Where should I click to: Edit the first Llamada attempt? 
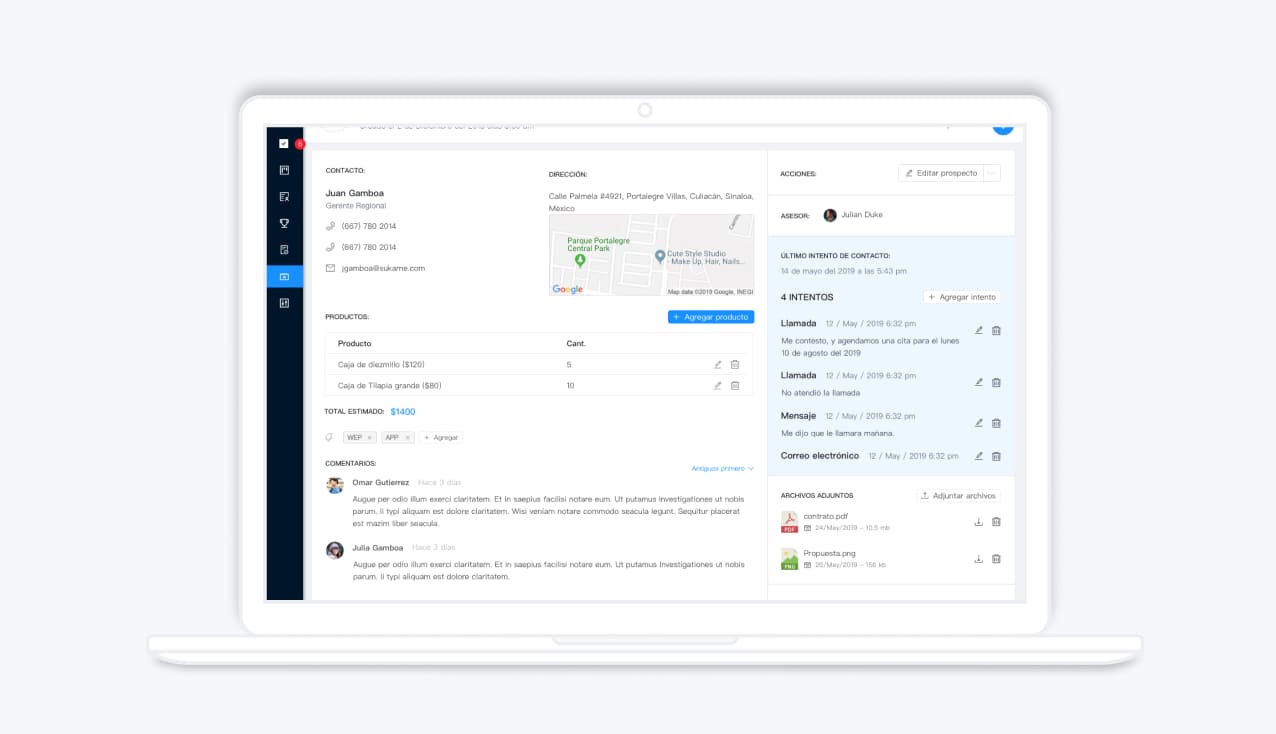pyautogui.click(x=979, y=331)
